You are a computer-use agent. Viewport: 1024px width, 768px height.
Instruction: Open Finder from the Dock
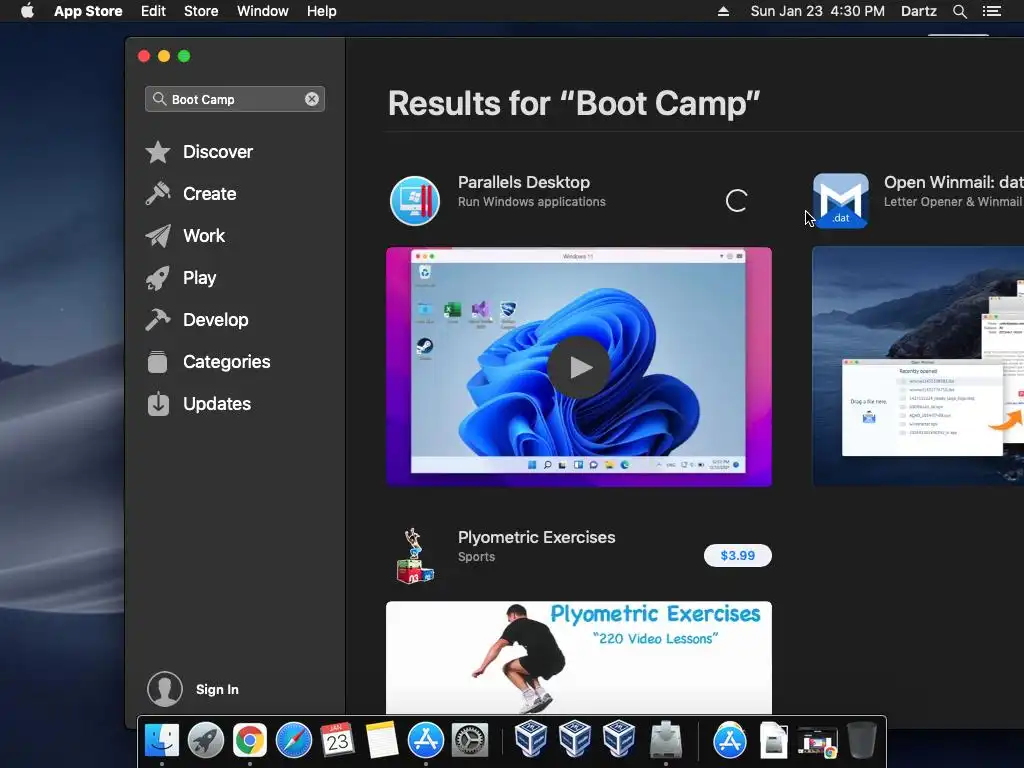point(161,741)
